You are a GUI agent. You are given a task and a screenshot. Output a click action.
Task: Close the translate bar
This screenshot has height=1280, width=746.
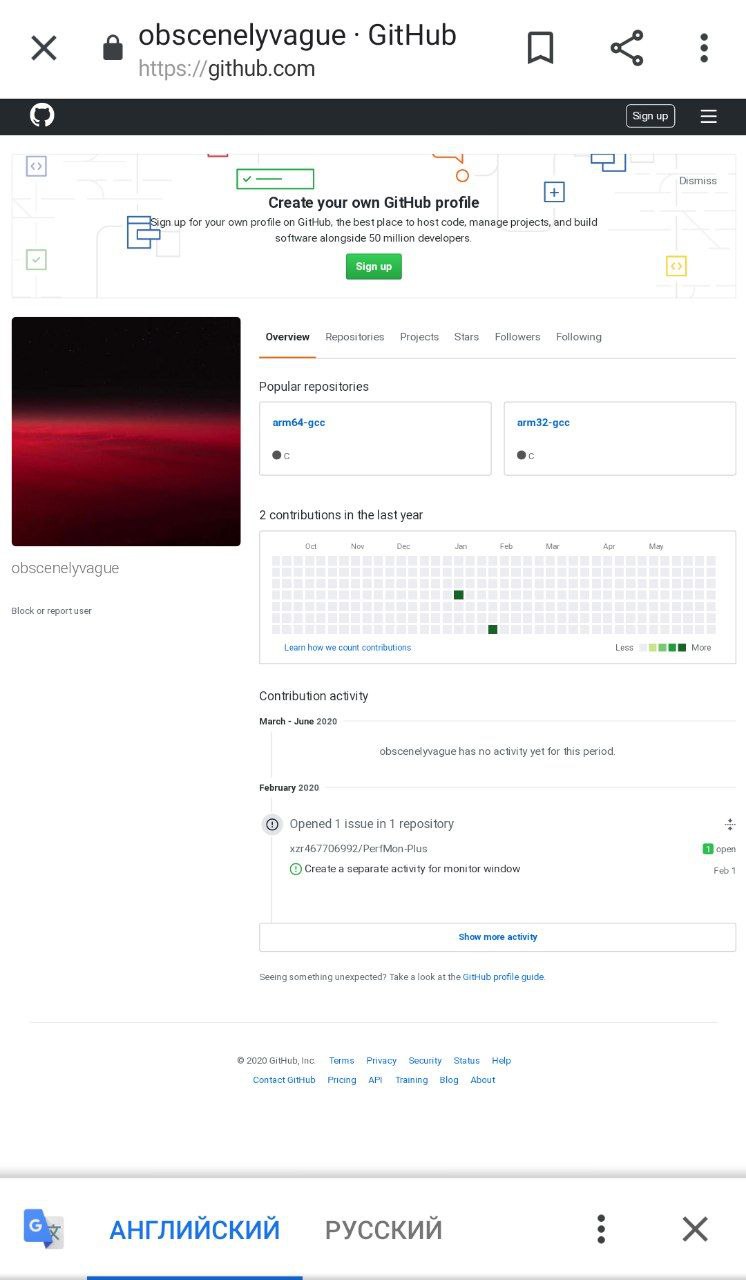click(695, 1229)
